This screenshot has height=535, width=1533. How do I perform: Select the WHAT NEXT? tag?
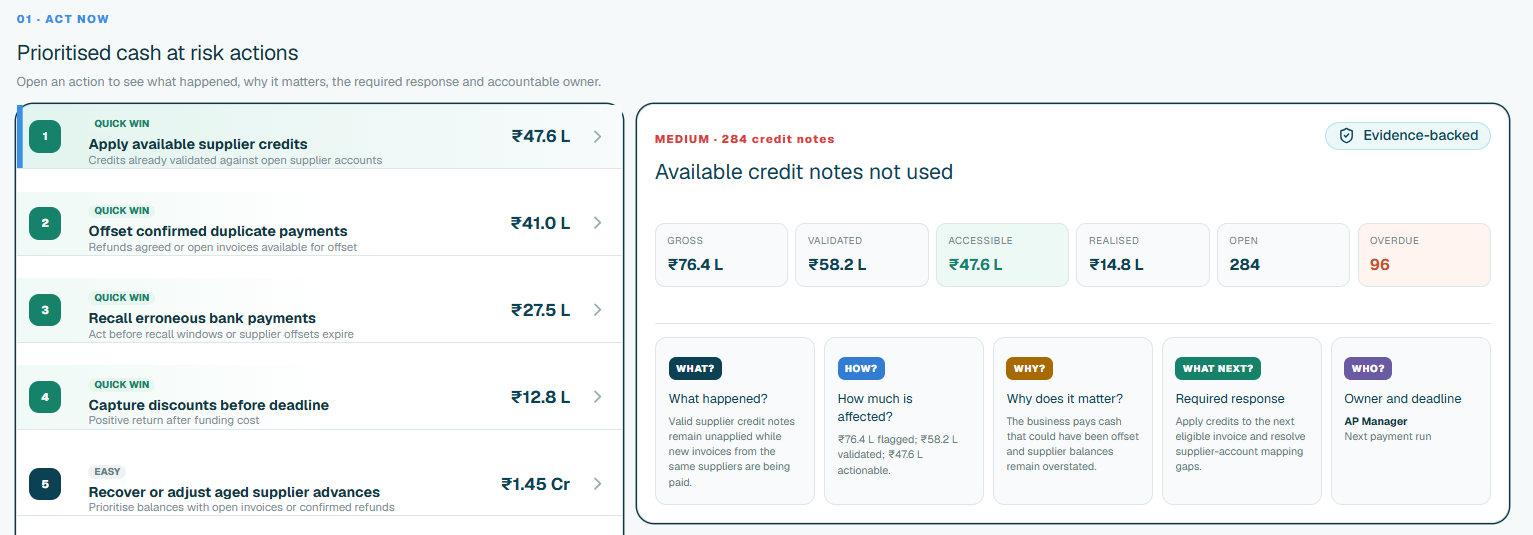click(x=1217, y=368)
